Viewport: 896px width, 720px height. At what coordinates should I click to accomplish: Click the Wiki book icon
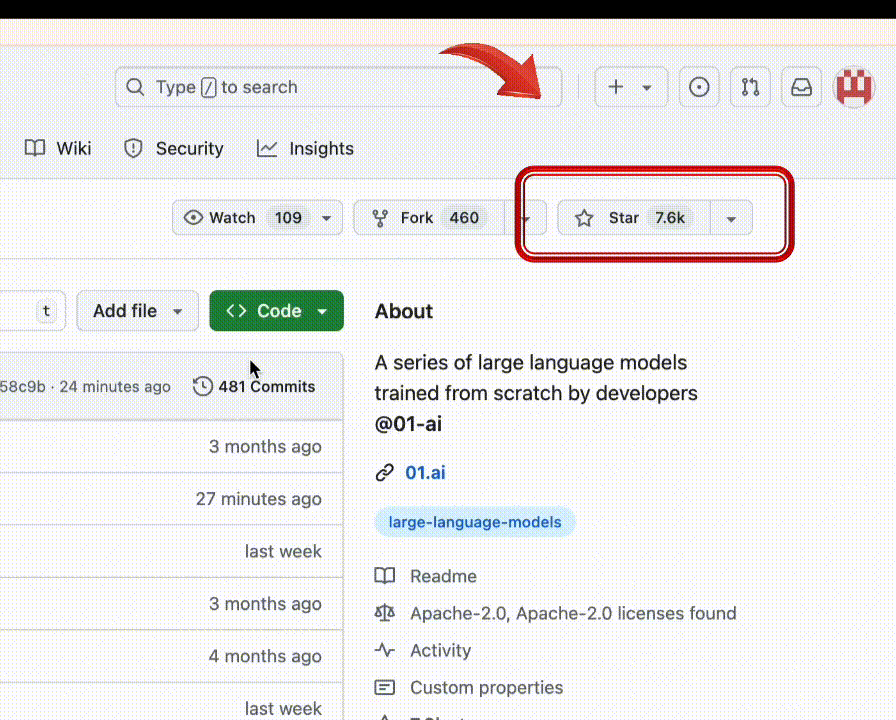[x=35, y=149]
